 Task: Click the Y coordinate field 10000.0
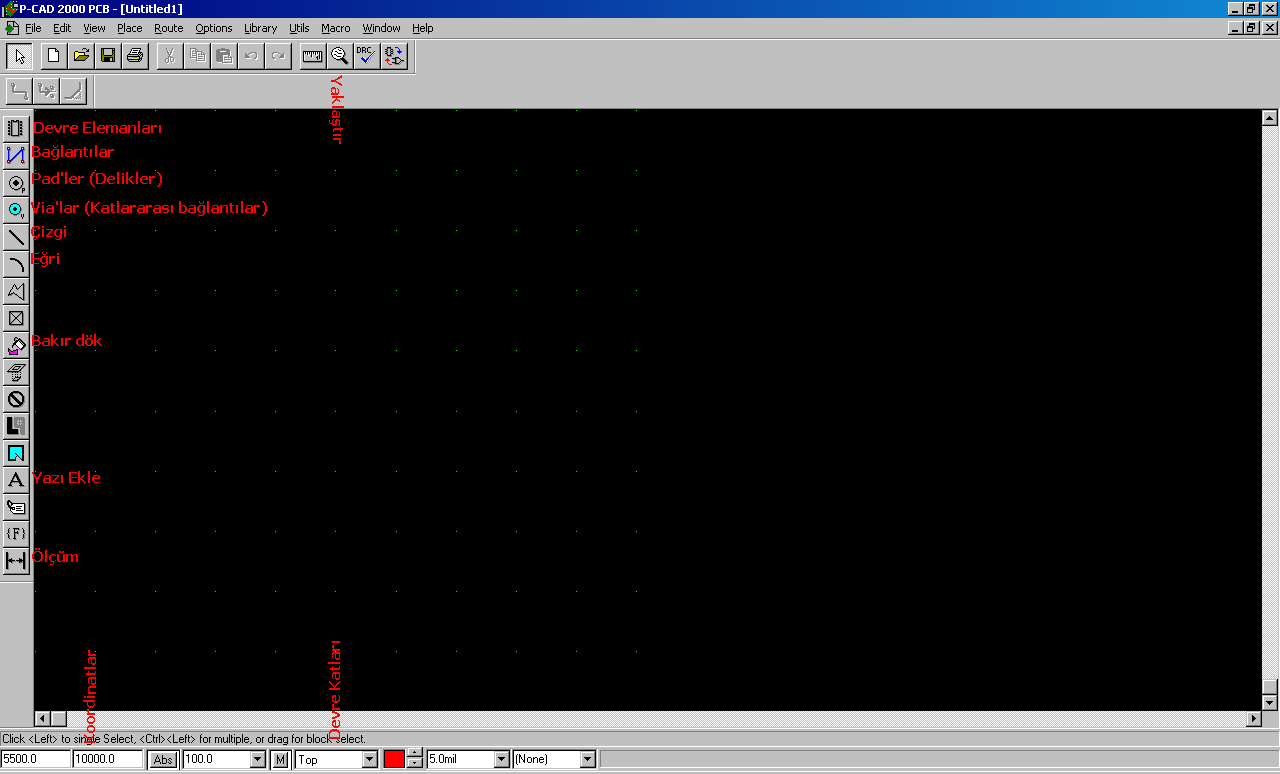tap(108, 760)
